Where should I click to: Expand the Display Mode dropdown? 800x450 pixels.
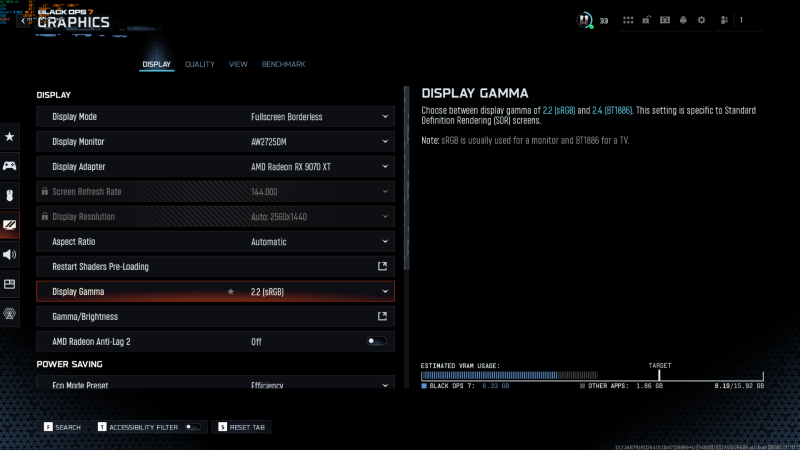pos(385,117)
